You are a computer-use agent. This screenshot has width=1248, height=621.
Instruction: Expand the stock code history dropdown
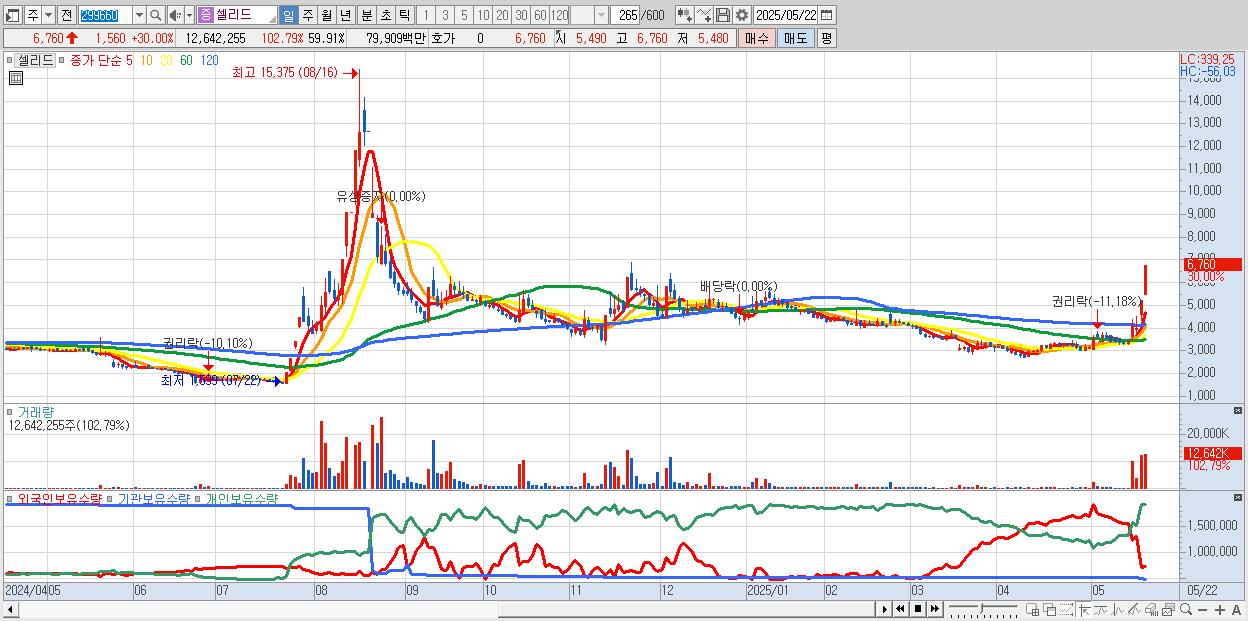(x=139, y=15)
